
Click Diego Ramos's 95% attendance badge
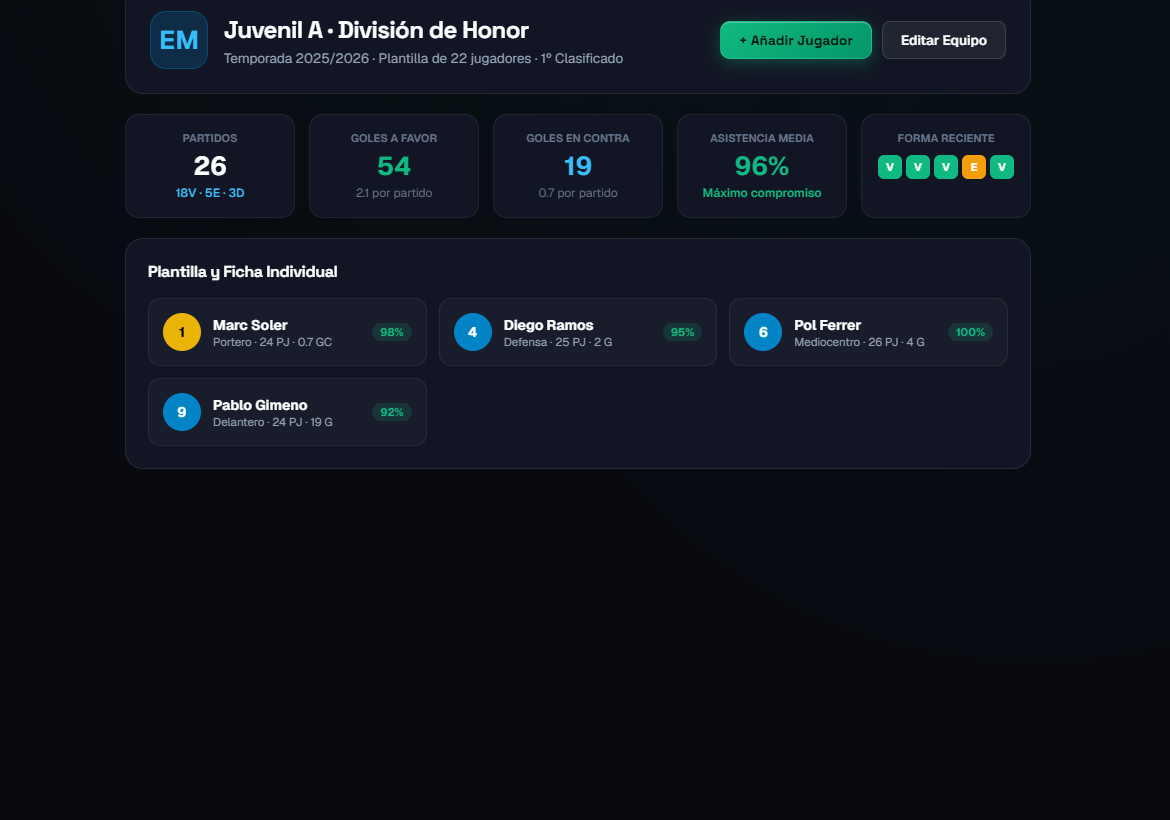682,332
